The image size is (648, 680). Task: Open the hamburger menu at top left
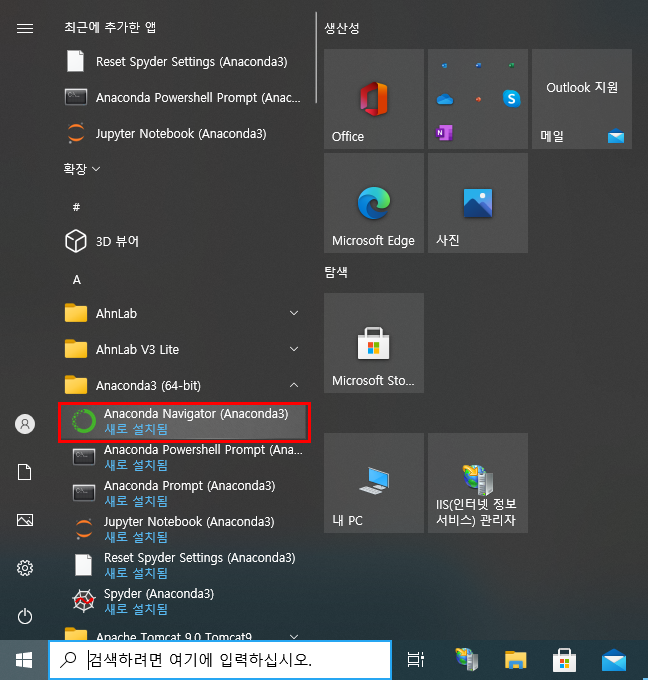[x=25, y=29]
